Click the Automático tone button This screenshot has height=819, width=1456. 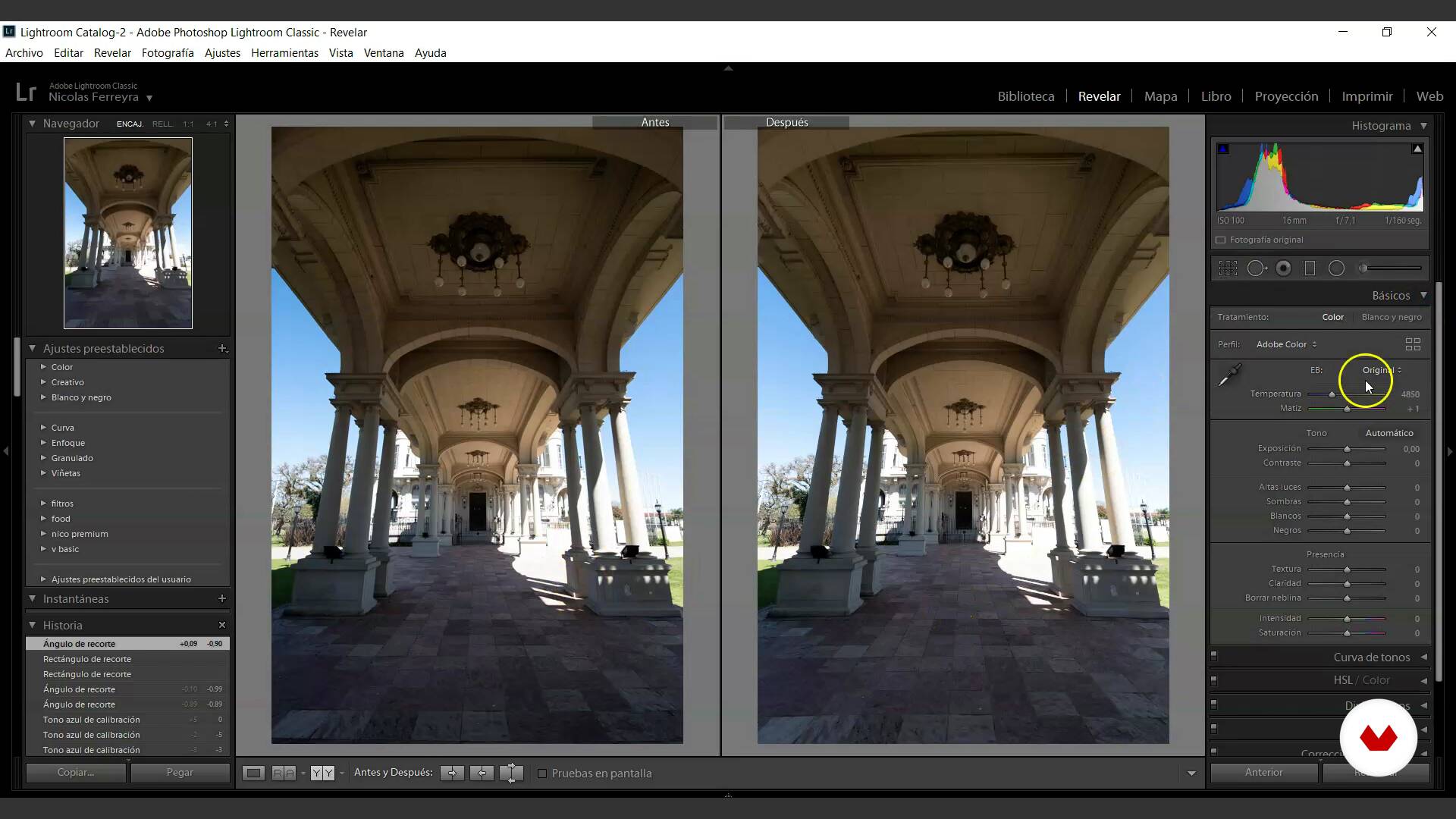click(x=1389, y=433)
